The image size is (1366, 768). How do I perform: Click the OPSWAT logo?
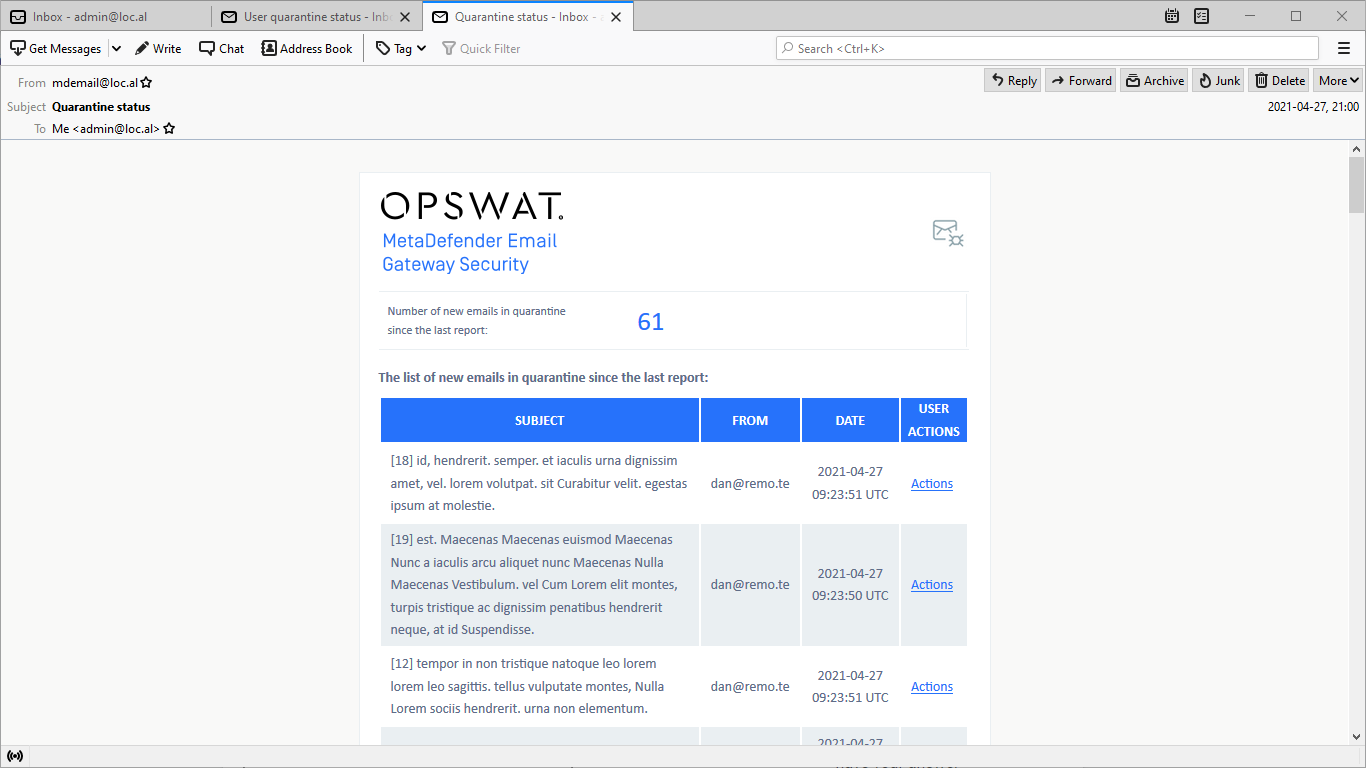tap(472, 206)
